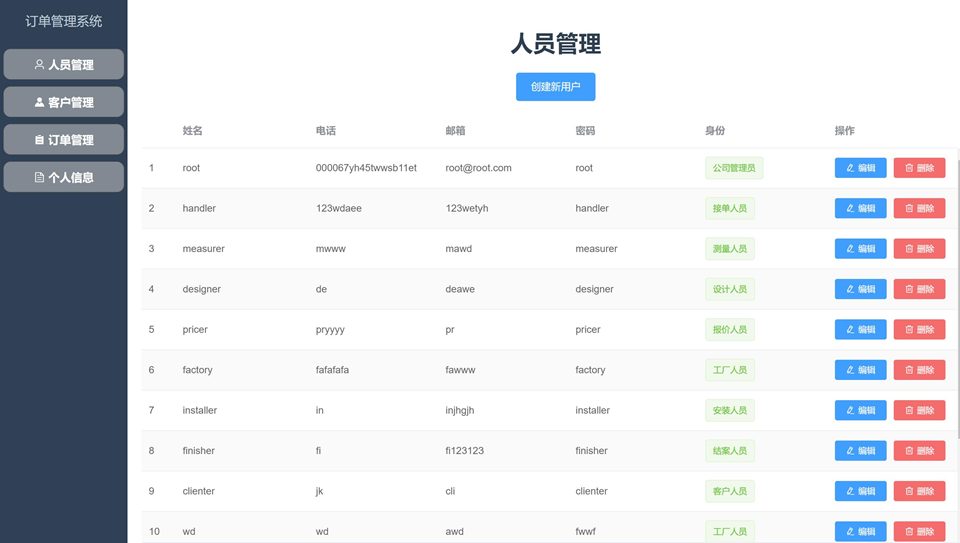Click the 安装人员 role tag
Image resolution: width=960 pixels, height=543 pixels.
(729, 410)
